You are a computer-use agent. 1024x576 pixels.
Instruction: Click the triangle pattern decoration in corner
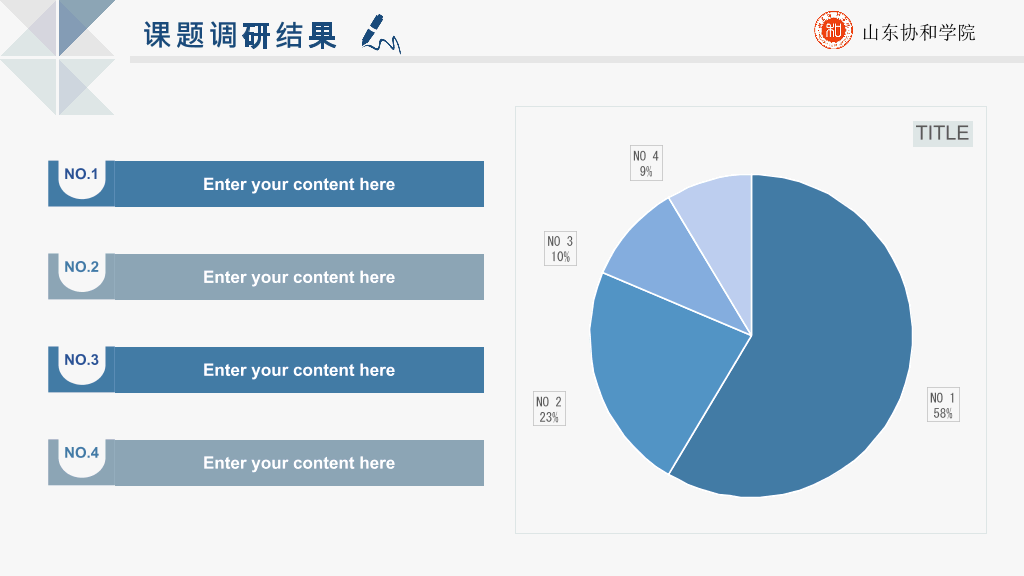click(58, 57)
